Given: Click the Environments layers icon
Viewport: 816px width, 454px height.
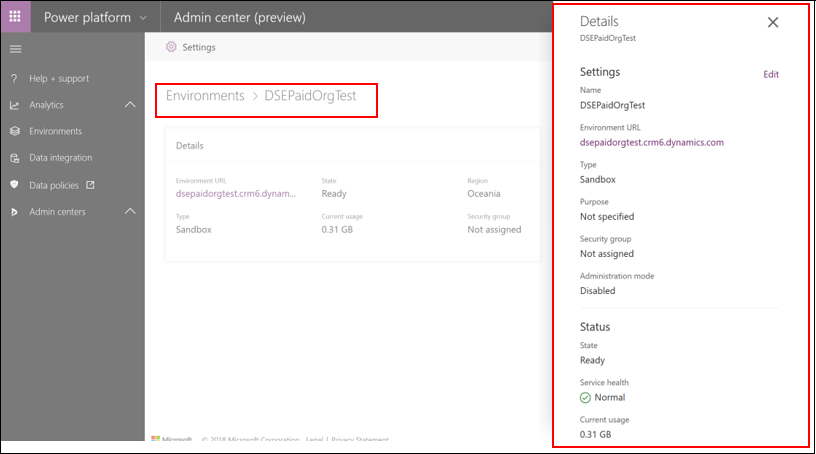Looking at the screenshot, I should click(x=14, y=131).
